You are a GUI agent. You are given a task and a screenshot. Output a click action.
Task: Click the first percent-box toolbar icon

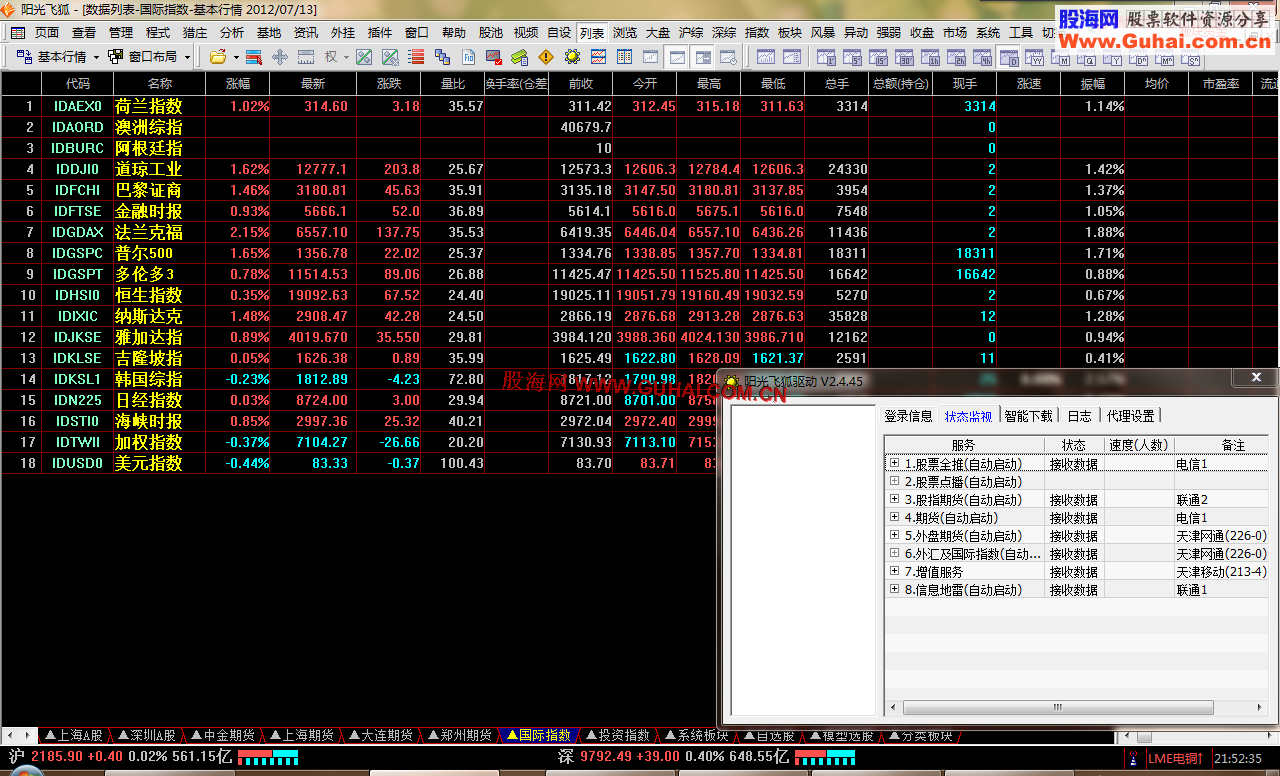[x=364, y=57]
